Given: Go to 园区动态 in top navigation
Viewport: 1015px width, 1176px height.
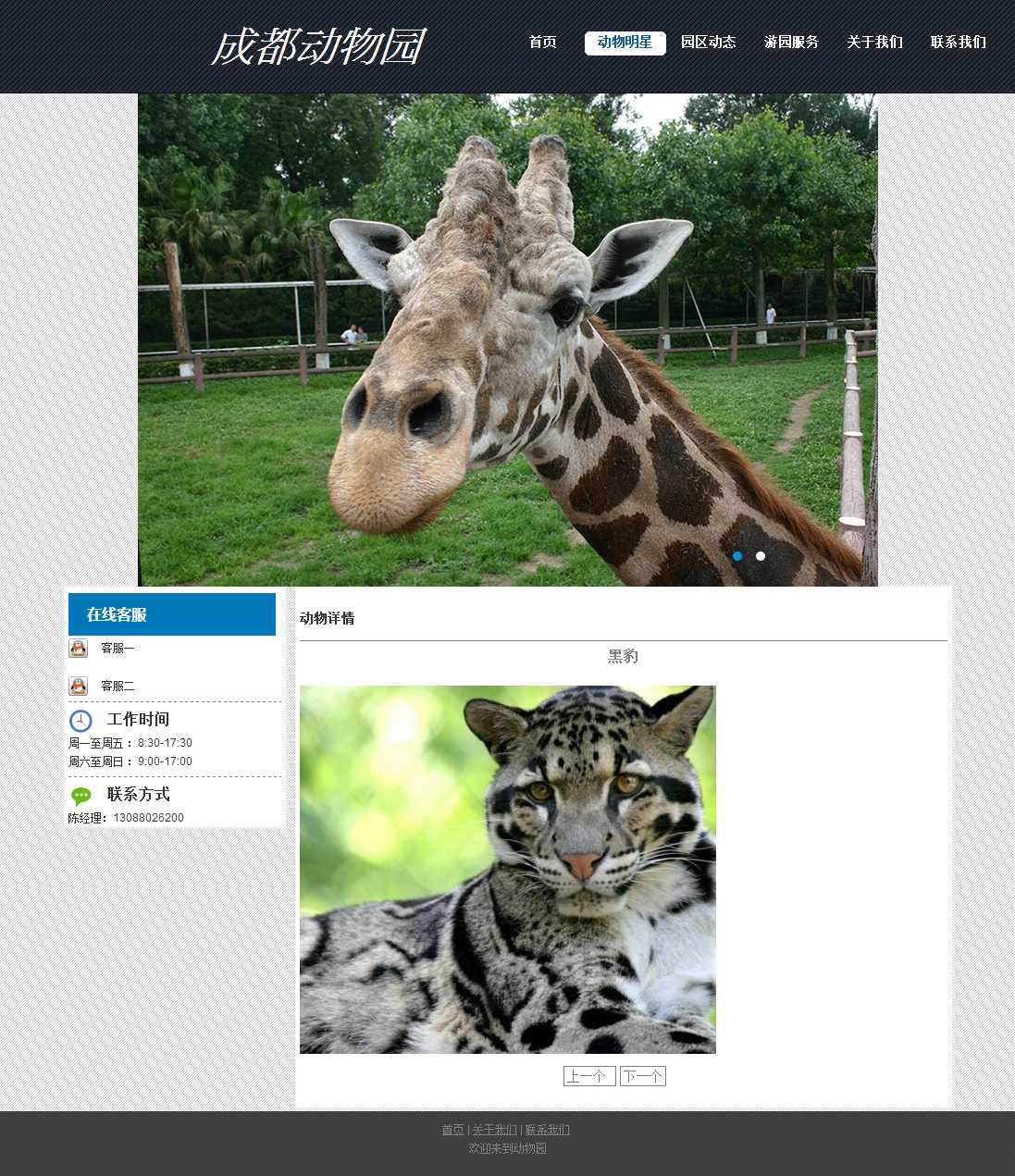Looking at the screenshot, I should coord(708,43).
